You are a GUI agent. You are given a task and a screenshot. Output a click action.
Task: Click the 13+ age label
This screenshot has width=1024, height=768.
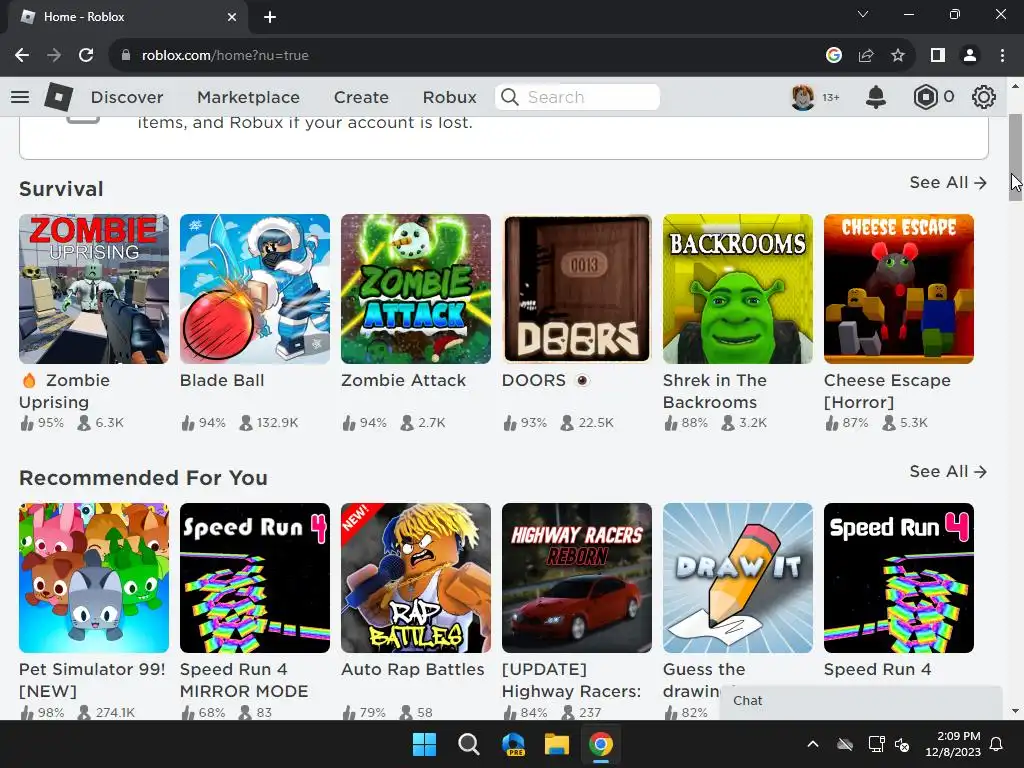pos(831,97)
